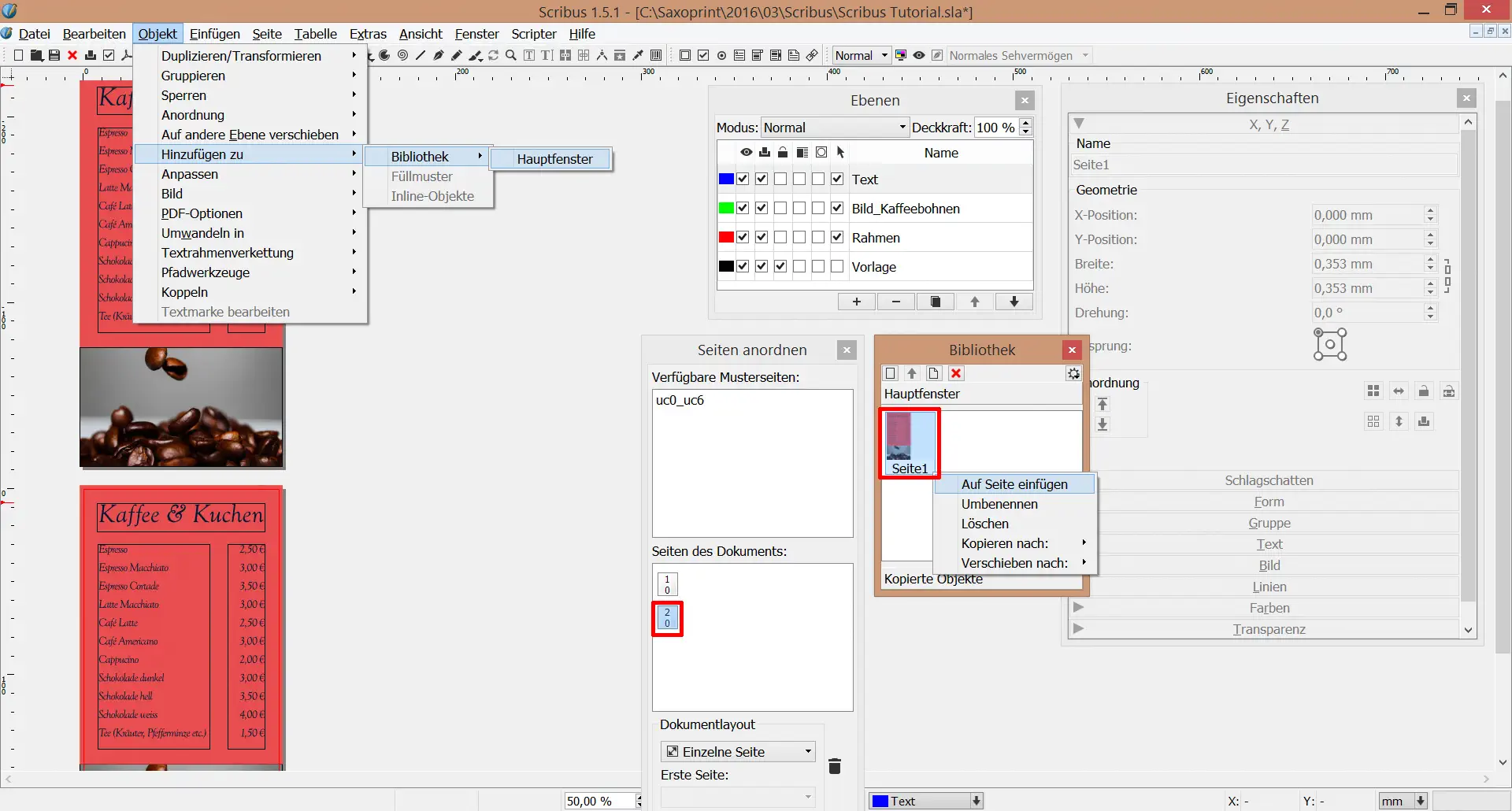Select the Seite1 thumbnail in Bibliothek
This screenshot has height=811, width=1512.
click(x=909, y=441)
